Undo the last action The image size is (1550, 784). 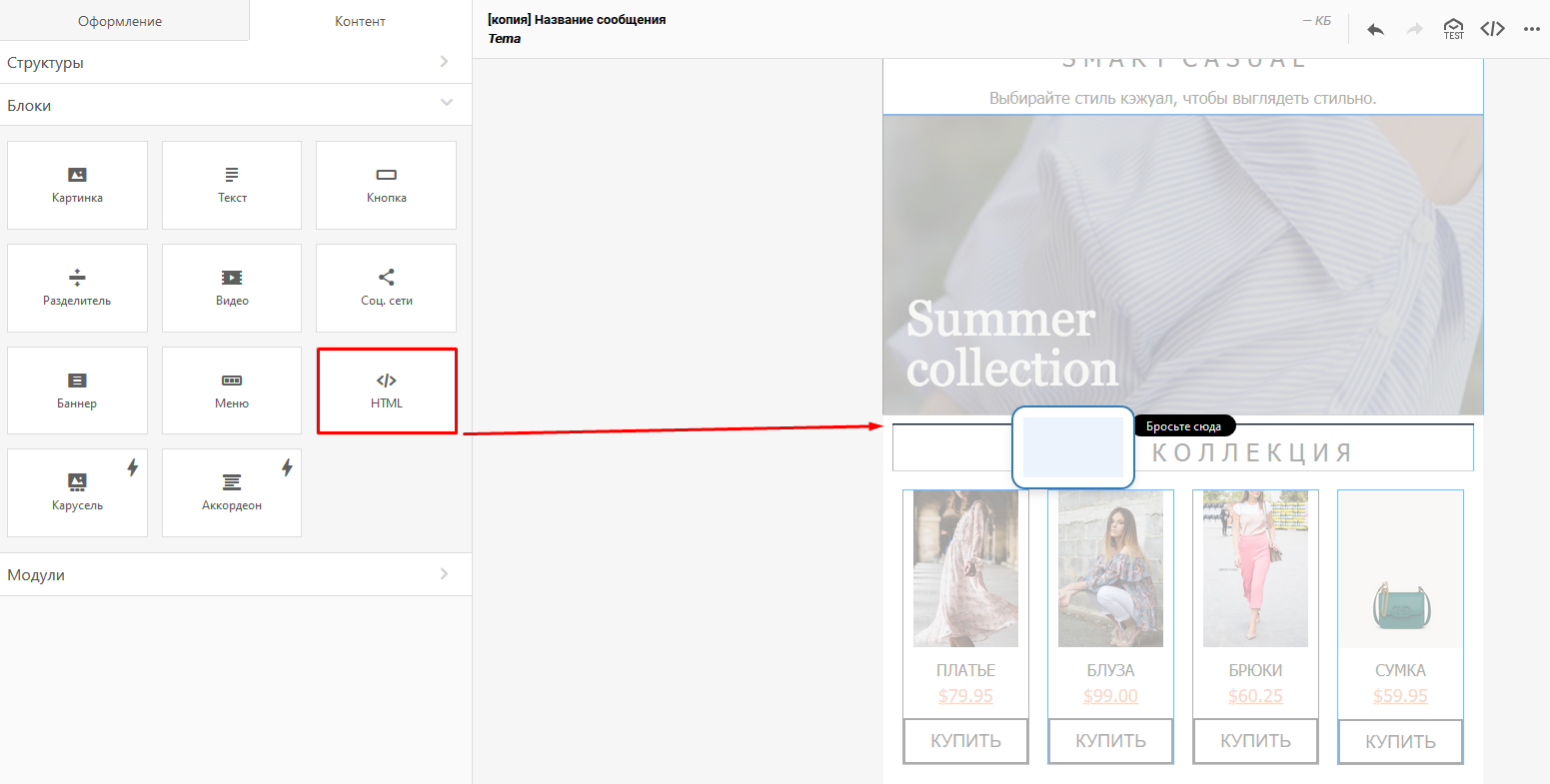pyautogui.click(x=1376, y=29)
